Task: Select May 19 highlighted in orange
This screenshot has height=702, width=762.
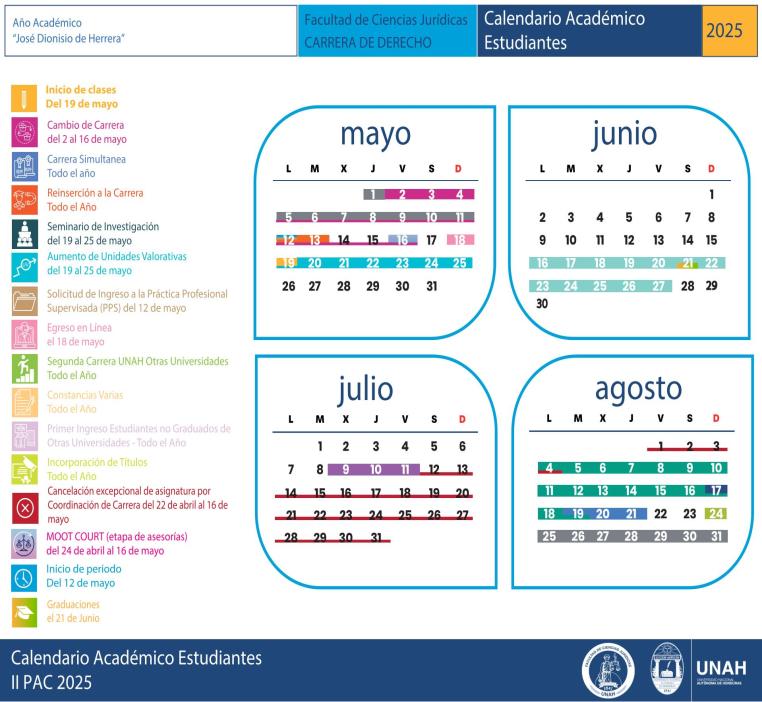Action: 289,263
